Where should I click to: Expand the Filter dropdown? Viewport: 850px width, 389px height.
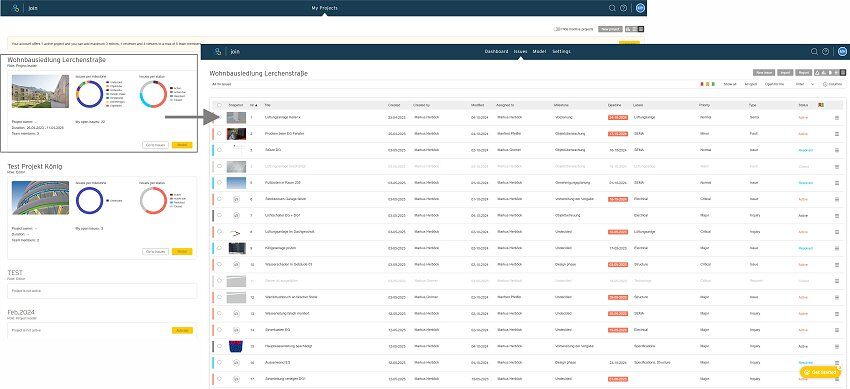(x=805, y=85)
